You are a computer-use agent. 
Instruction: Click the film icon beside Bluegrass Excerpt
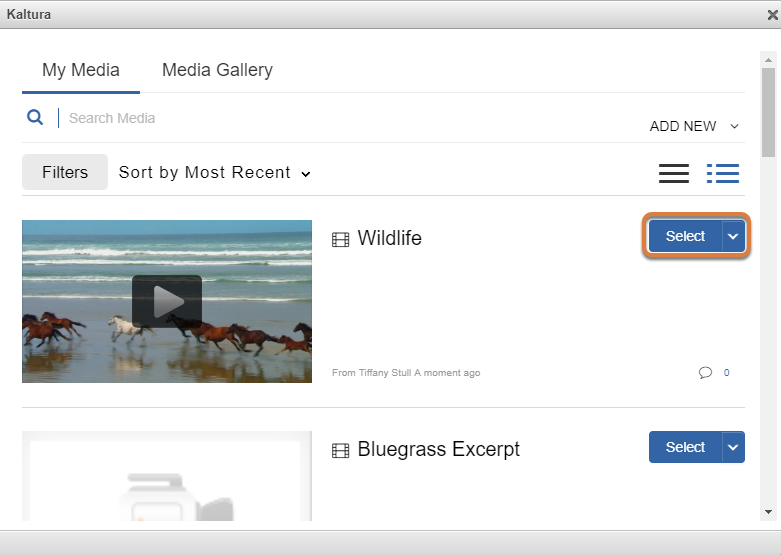click(x=341, y=451)
